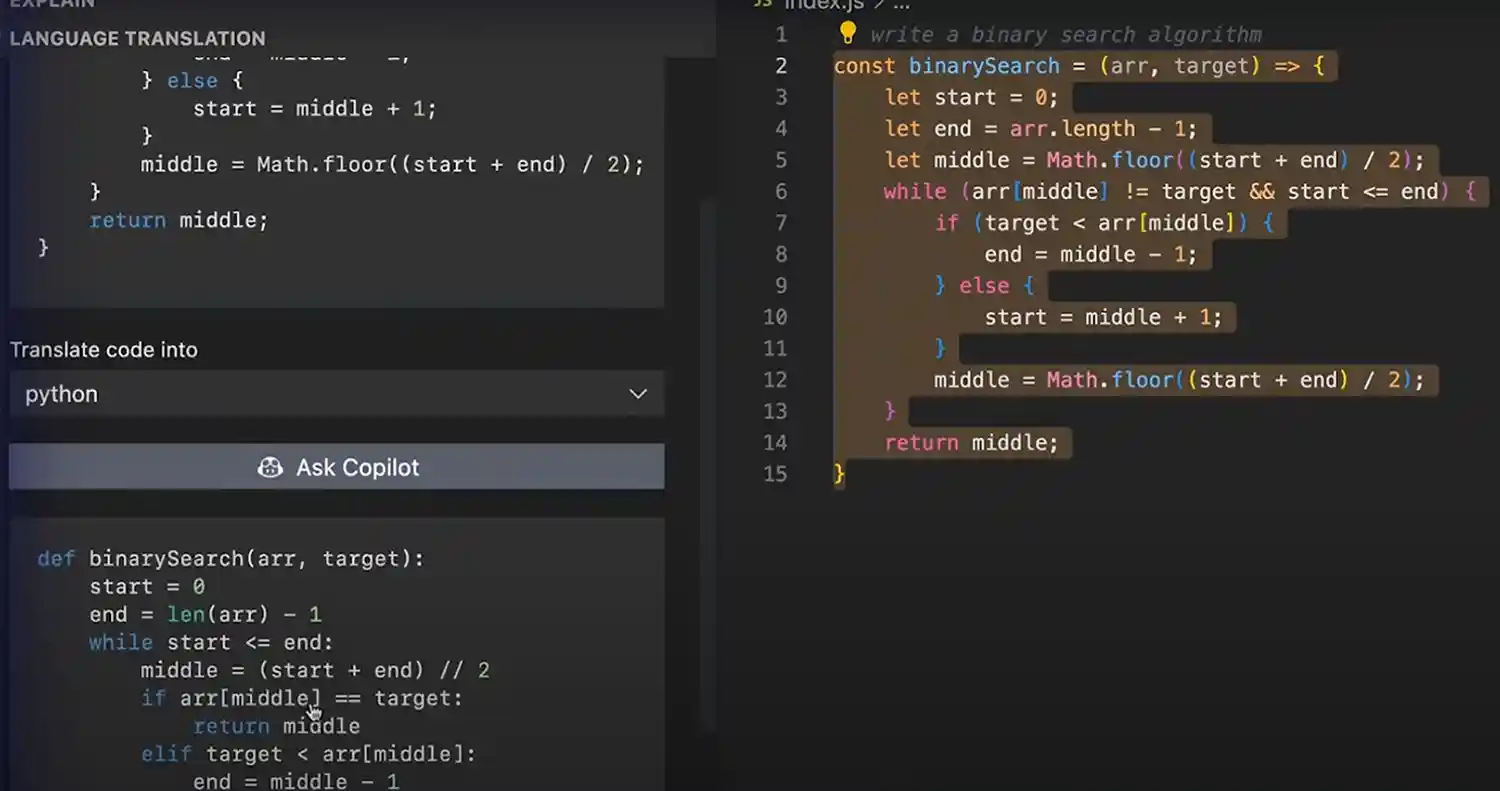Screen dimensions: 1500x791
Task: Click line number 2 in the gutter
Action: 781,66
